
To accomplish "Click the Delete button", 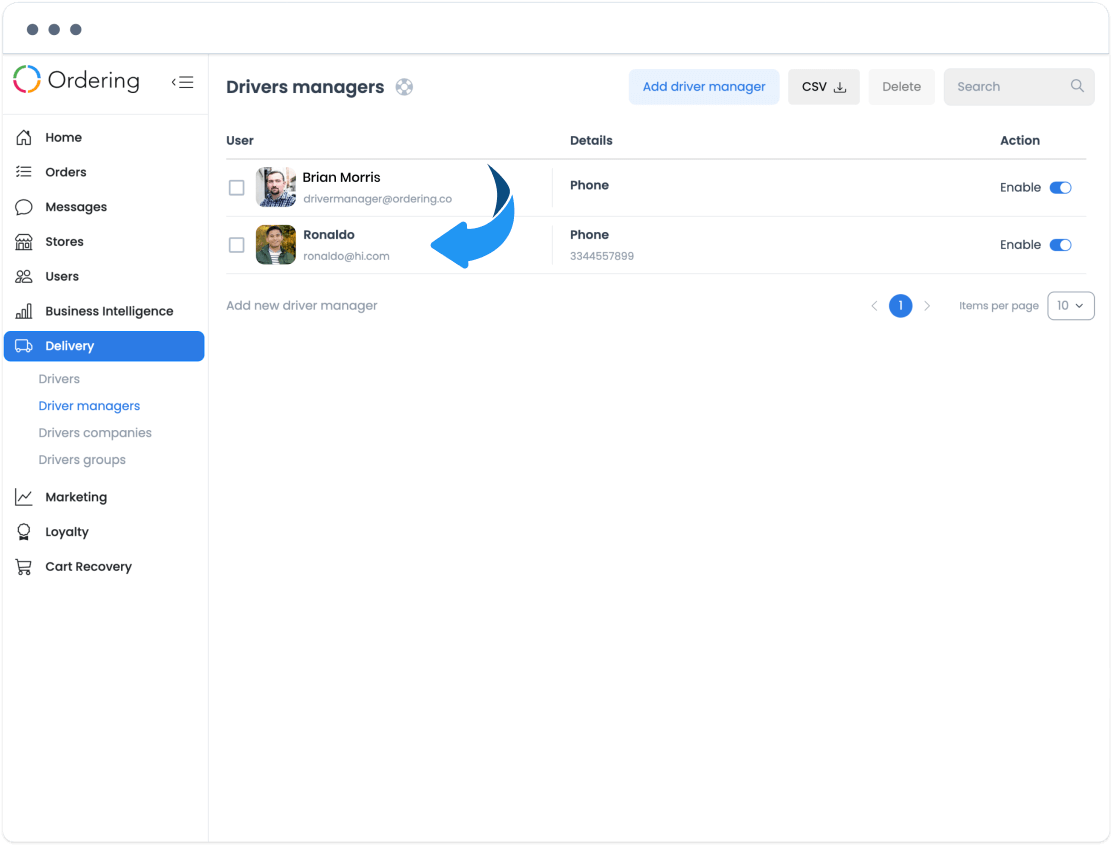I will tap(901, 87).
